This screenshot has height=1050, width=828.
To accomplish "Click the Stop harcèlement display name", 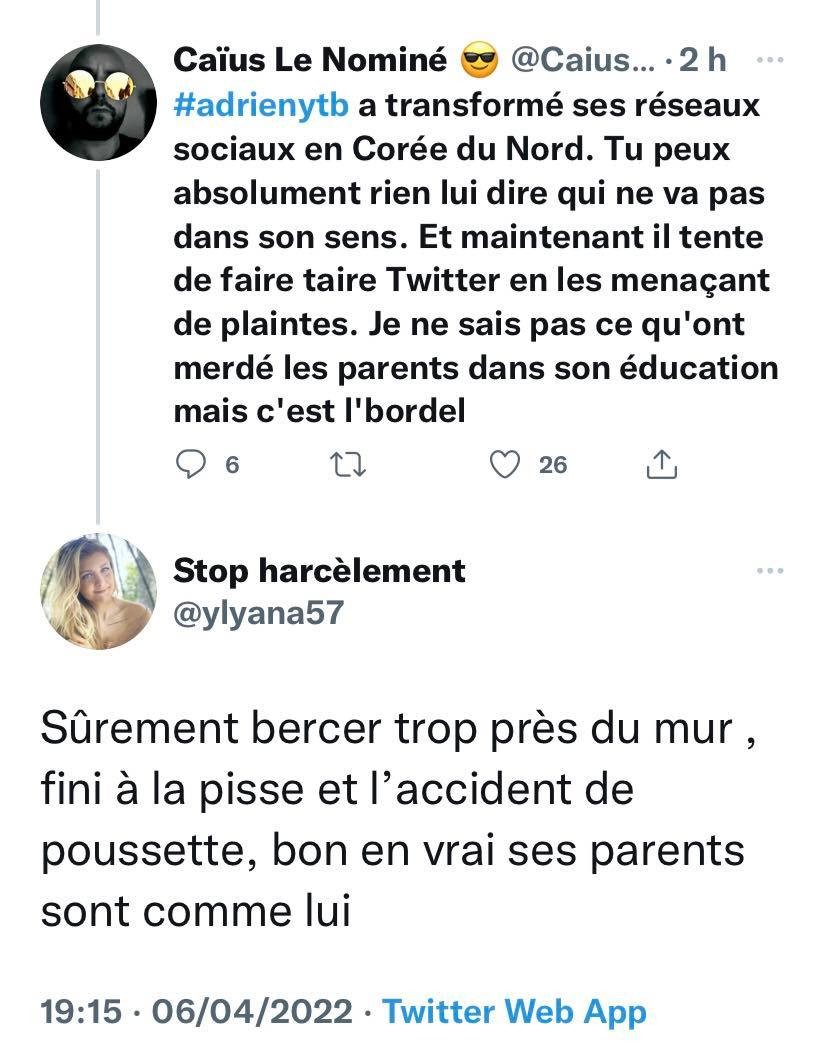I will (320, 571).
